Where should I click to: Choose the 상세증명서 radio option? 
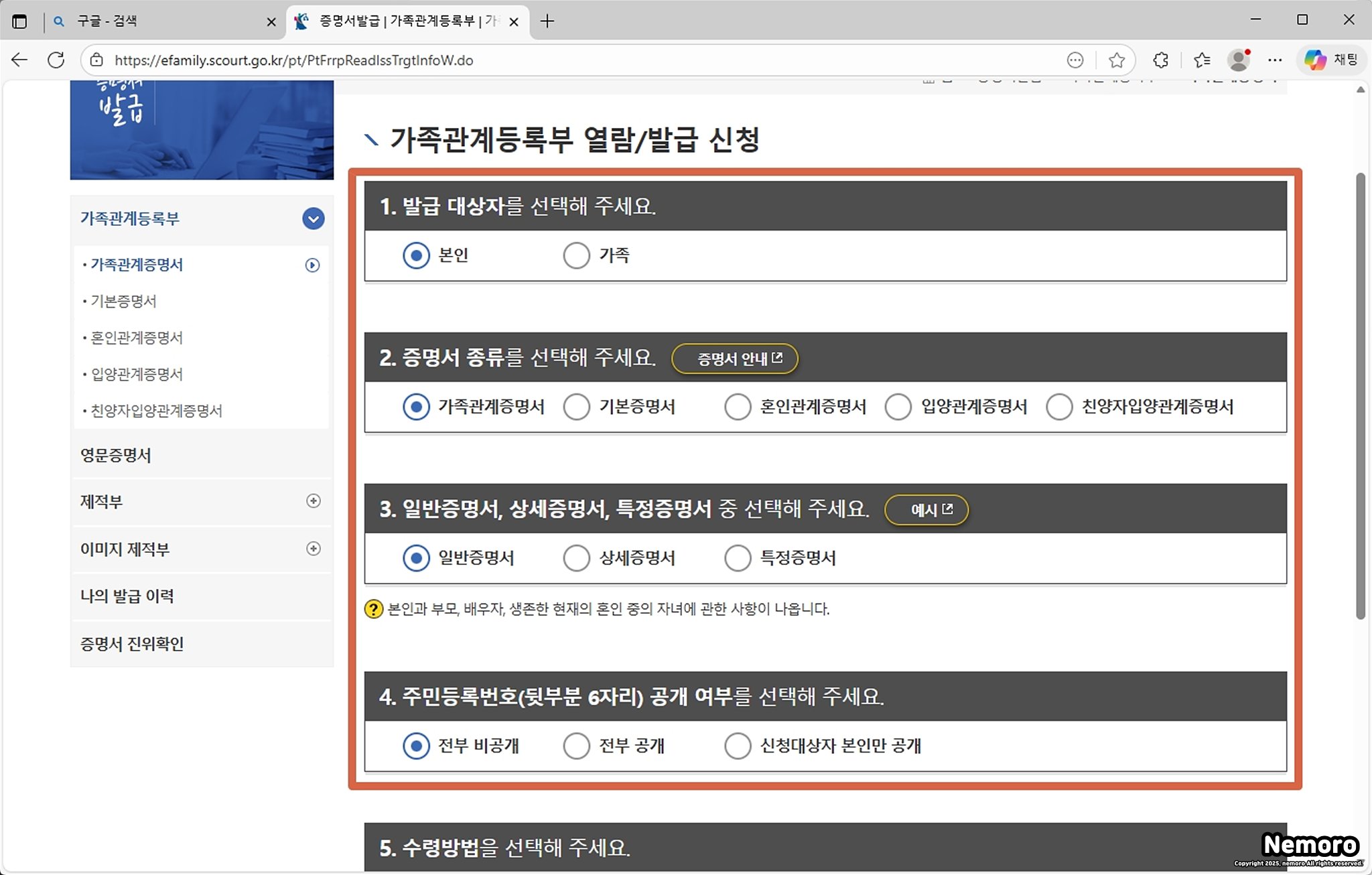(x=576, y=558)
